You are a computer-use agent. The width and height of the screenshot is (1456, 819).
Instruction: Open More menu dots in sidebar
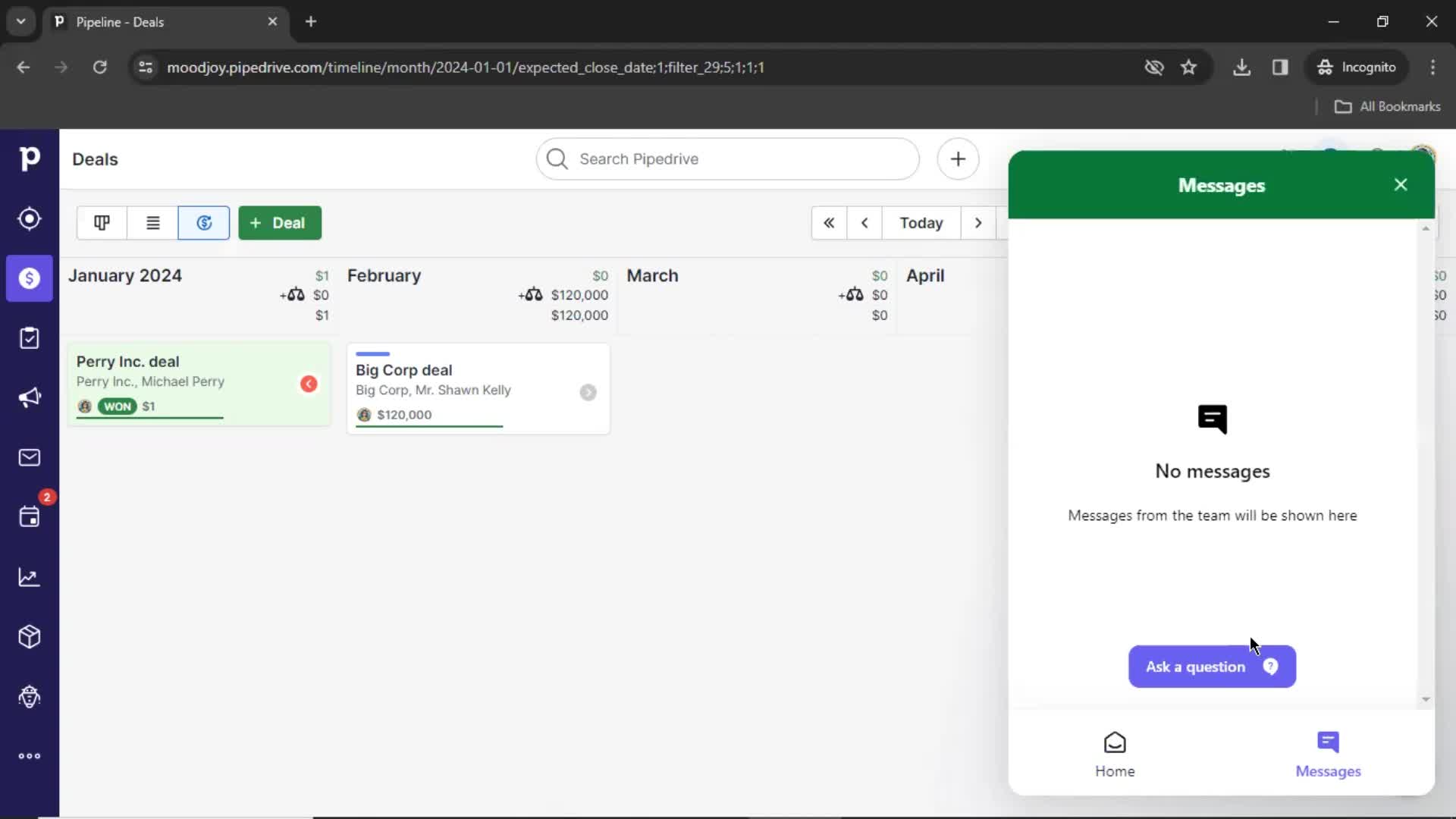click(30, 756)
